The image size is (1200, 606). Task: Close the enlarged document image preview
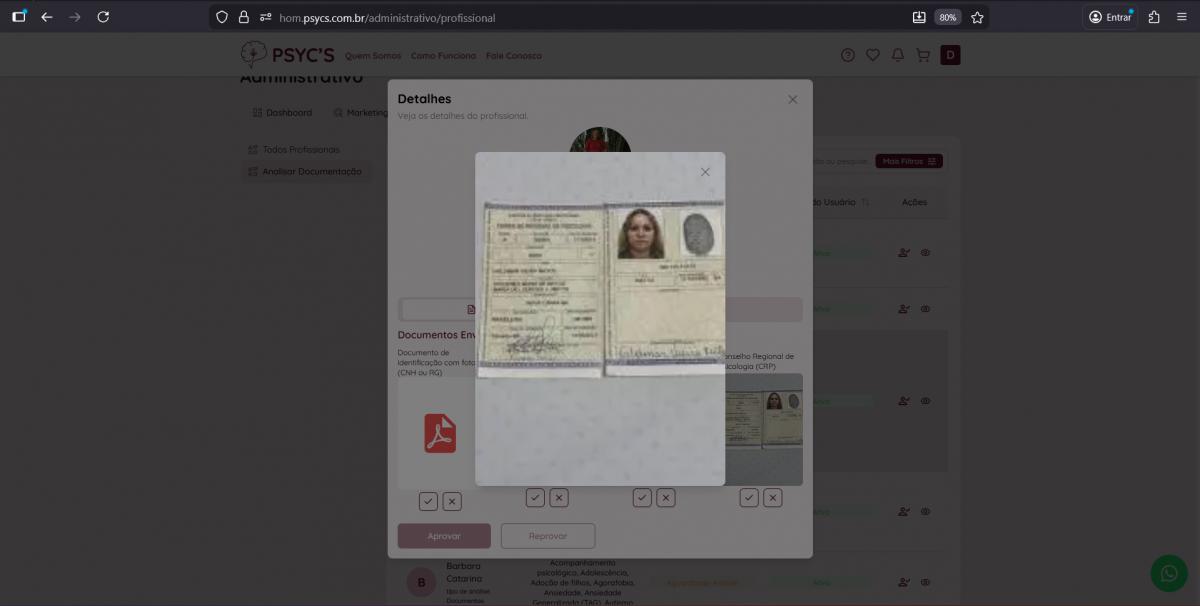coord(705,172)
